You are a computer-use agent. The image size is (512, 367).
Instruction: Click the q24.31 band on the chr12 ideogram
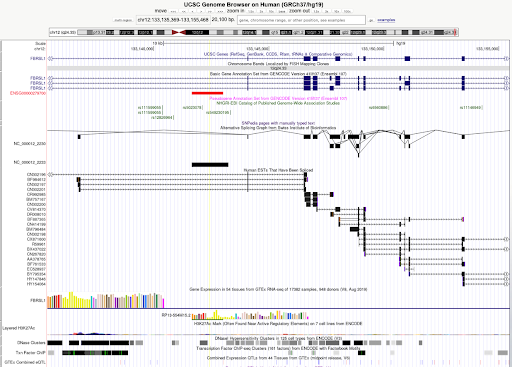tap(427, 32)
